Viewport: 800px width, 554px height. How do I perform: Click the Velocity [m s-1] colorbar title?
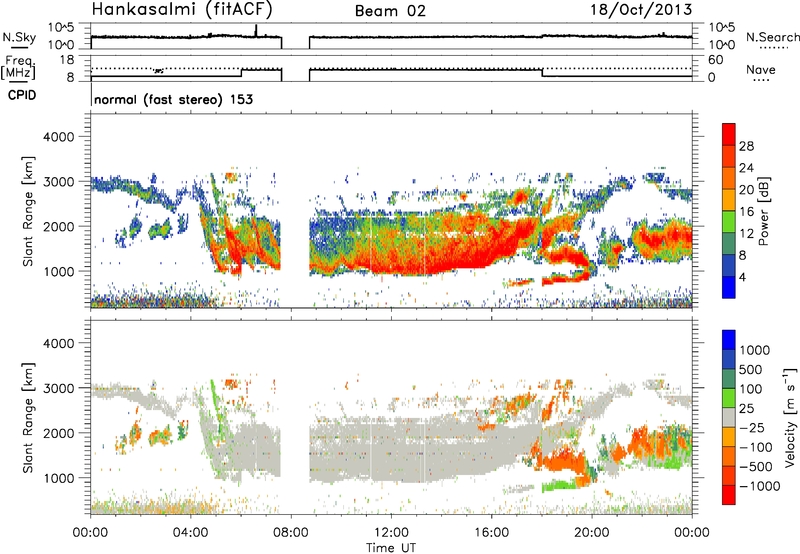[790, 418]
